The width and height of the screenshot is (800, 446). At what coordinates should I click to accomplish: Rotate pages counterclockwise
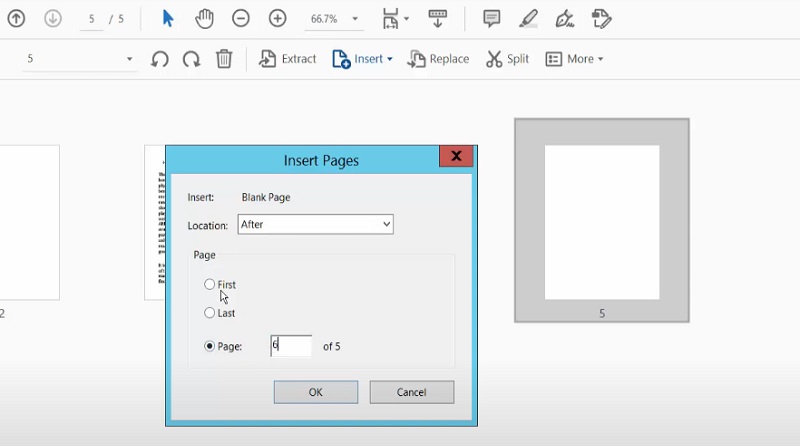[x=160, y=59]
